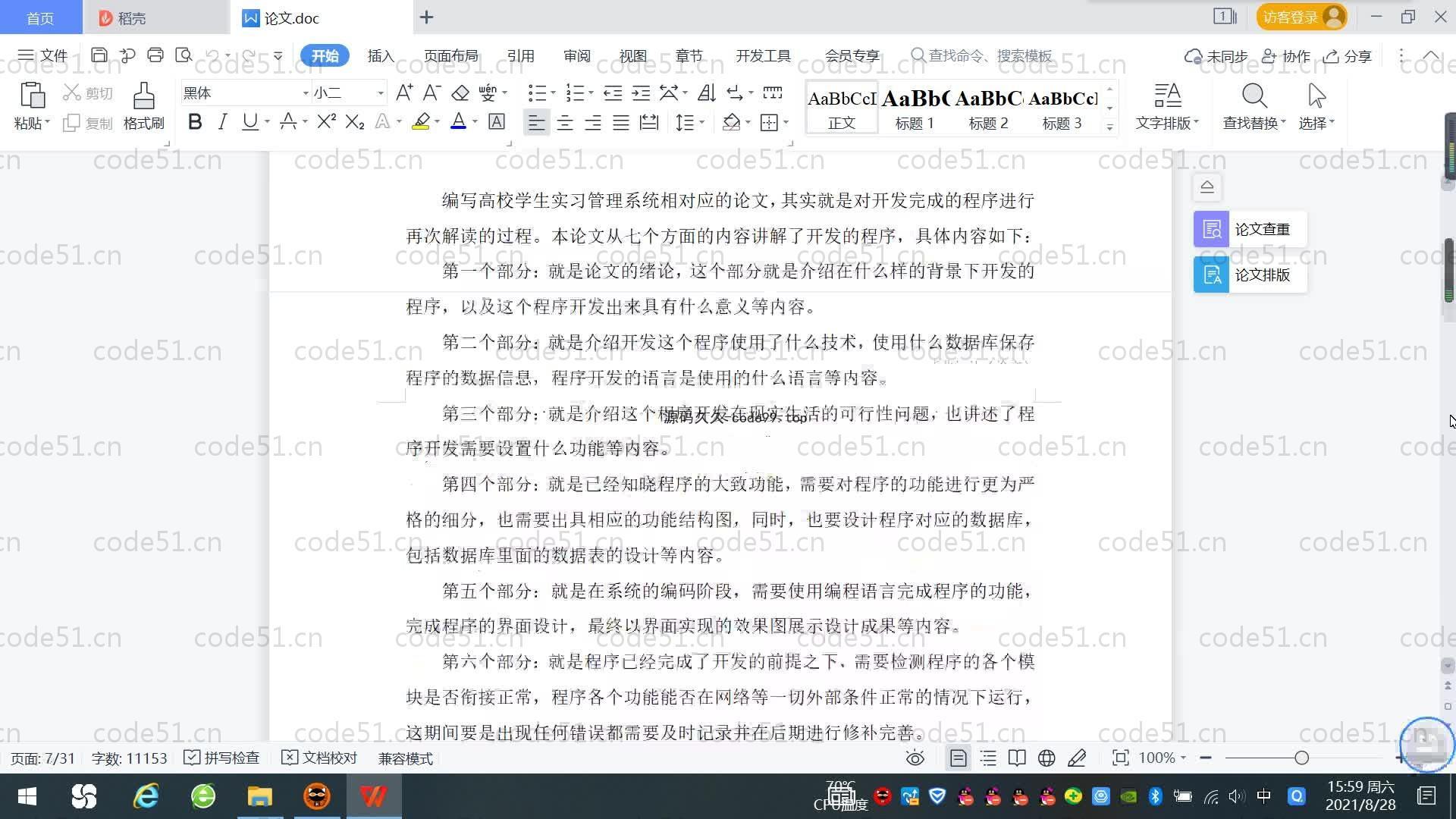Increase font size with A+ icon
1456x819 pixels.
click(x=404, y=93)
